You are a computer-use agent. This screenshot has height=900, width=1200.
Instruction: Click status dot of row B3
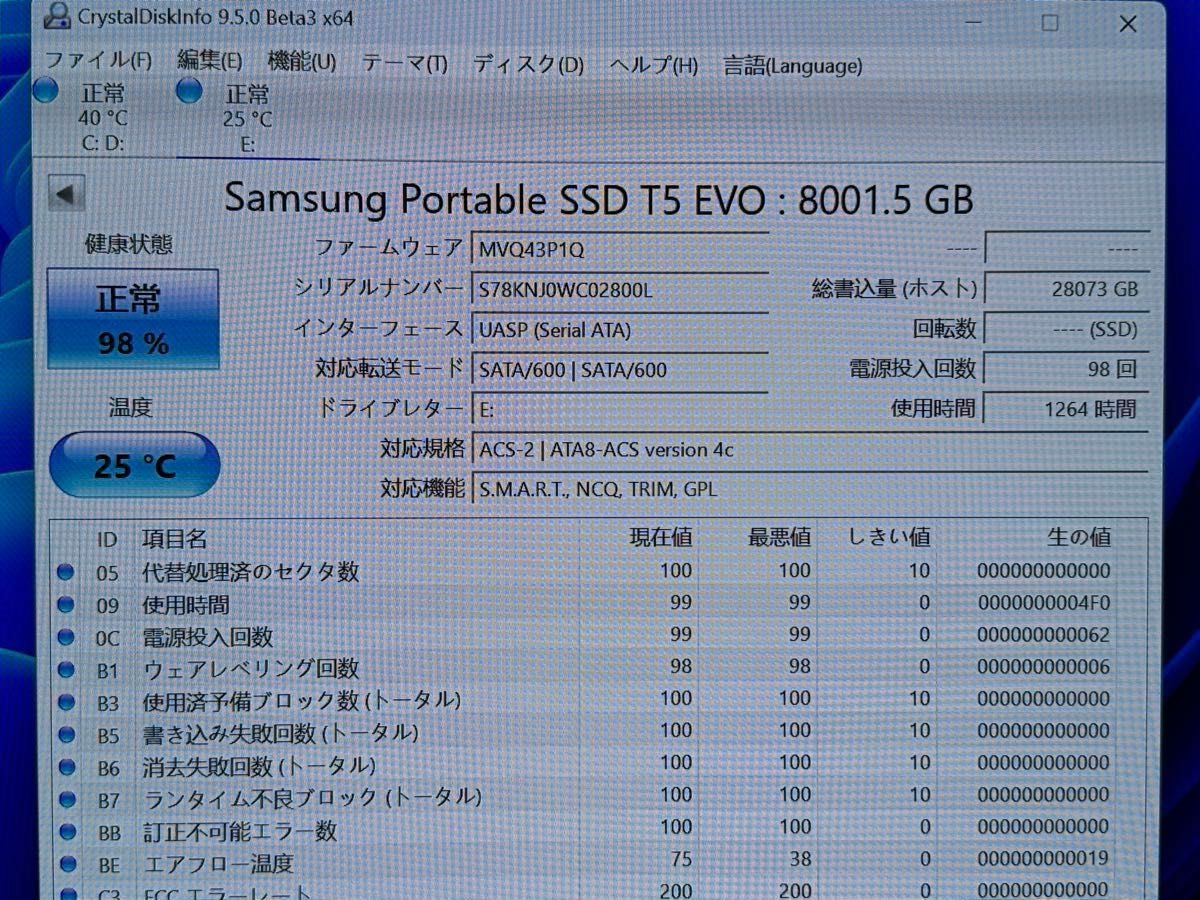[x=66, y=701]
